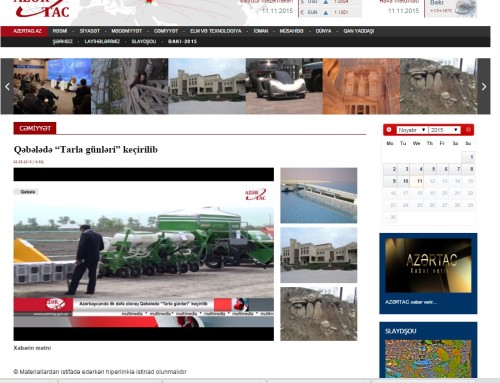
Task: Open ELM VƏ TEXNOLOGİYA menu section
Action: tap(216, 31)
